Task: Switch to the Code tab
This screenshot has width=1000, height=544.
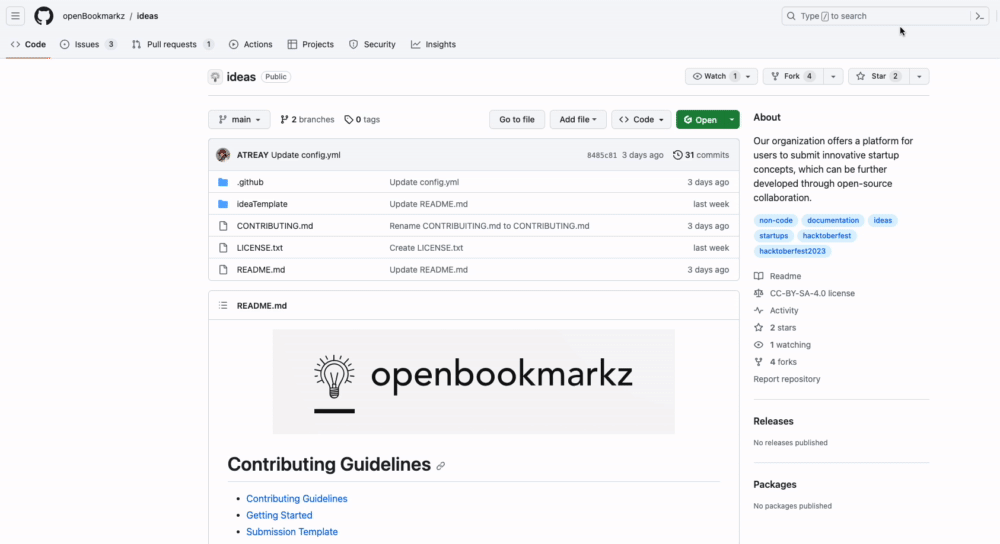Action: coord(28,45)
